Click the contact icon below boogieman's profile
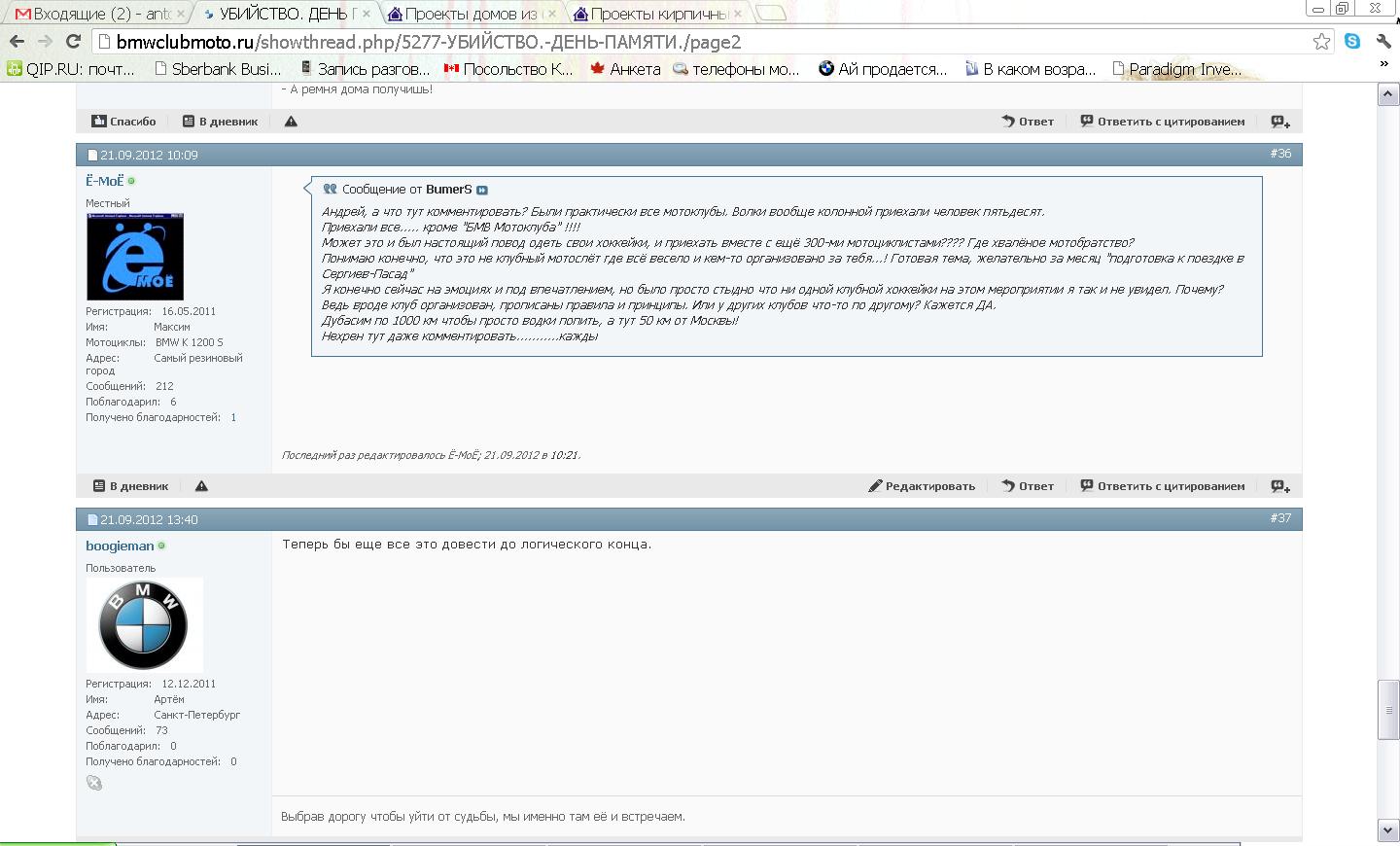 pos(94,783)
